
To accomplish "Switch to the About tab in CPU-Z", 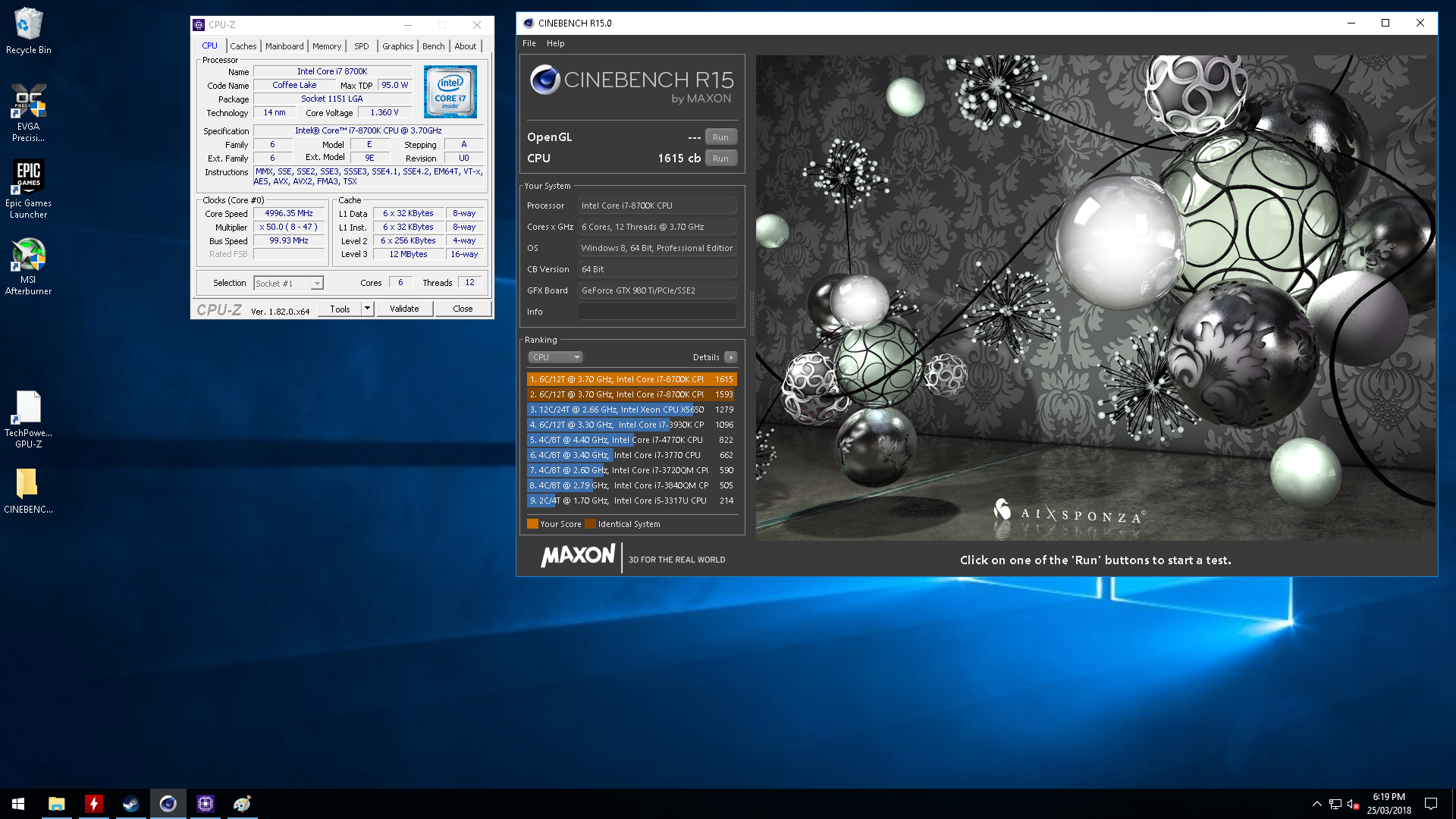I will point(466,46).
